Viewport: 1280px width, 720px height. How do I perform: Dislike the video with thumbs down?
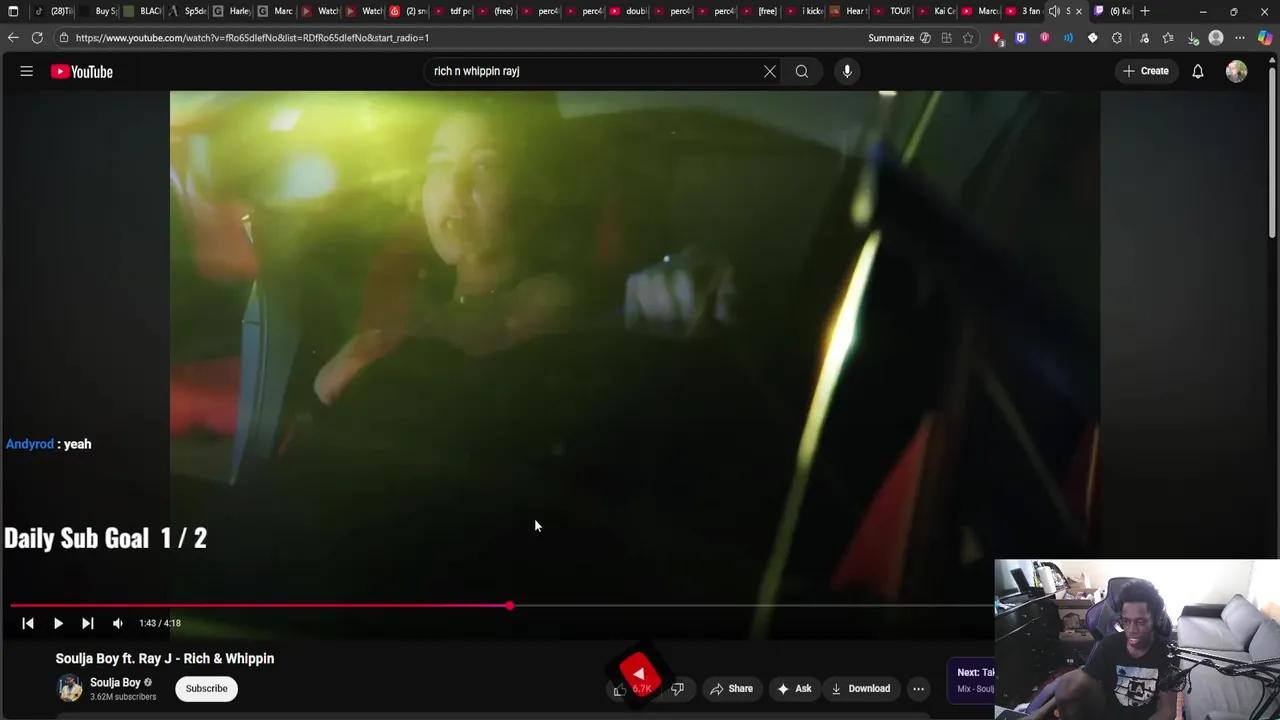pyautogui.click(x=677, y=688)
